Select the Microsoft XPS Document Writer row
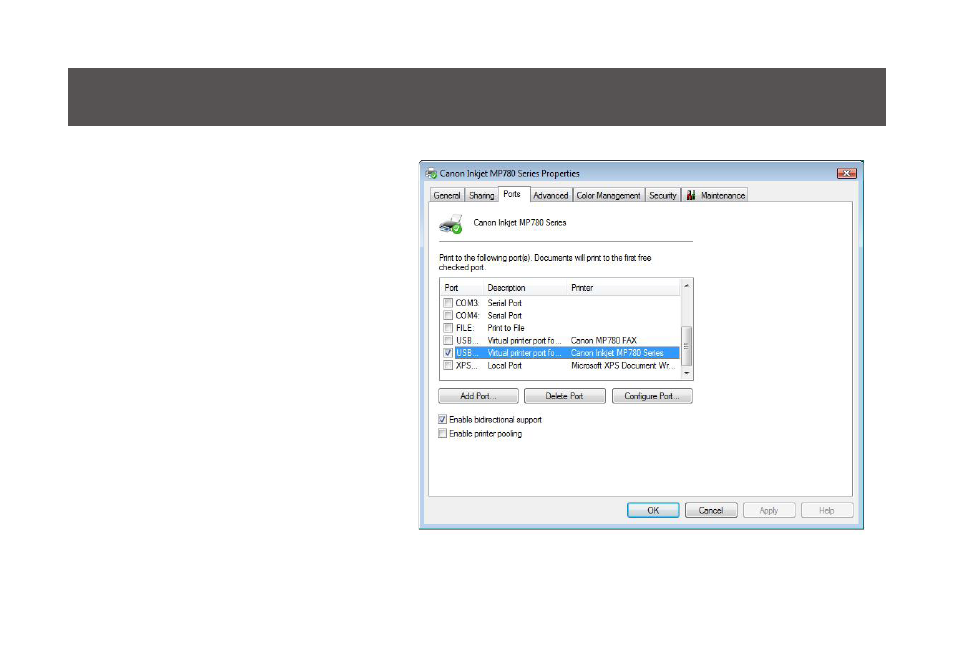The image size is (954, 664). tap(560, 366)
